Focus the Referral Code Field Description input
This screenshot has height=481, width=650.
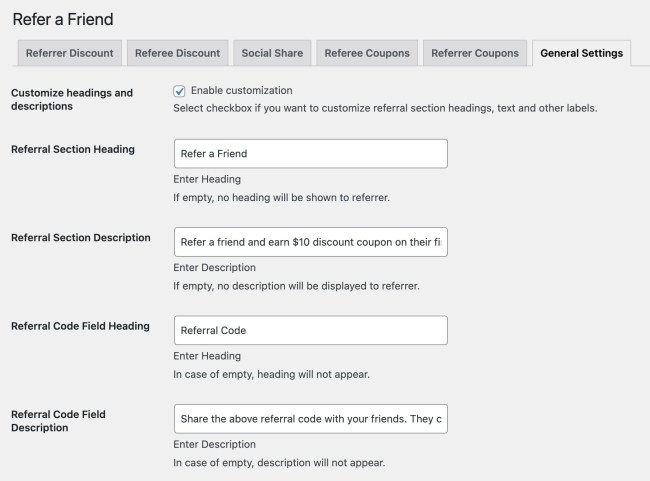click(310, 418)
